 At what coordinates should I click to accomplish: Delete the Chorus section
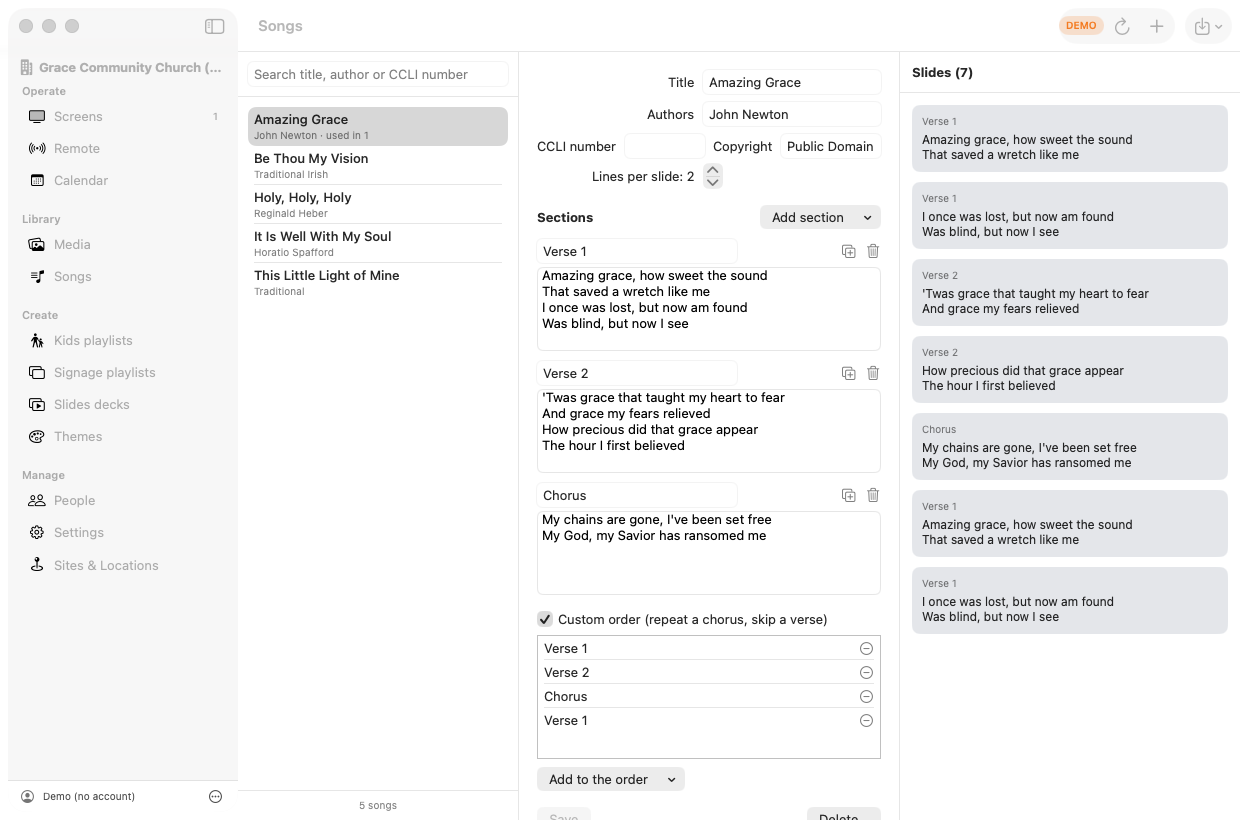pyautogui.click(x=873, y=495)
